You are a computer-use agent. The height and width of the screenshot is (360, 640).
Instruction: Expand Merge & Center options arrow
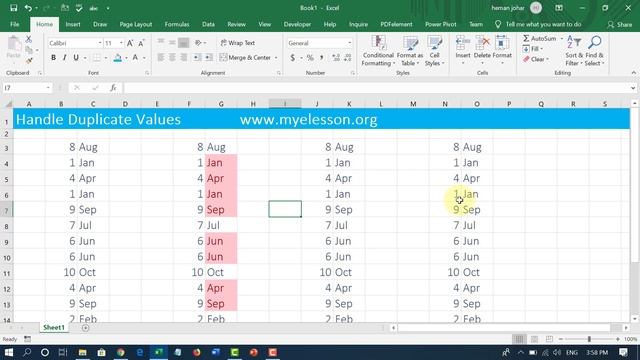(276, 58)
